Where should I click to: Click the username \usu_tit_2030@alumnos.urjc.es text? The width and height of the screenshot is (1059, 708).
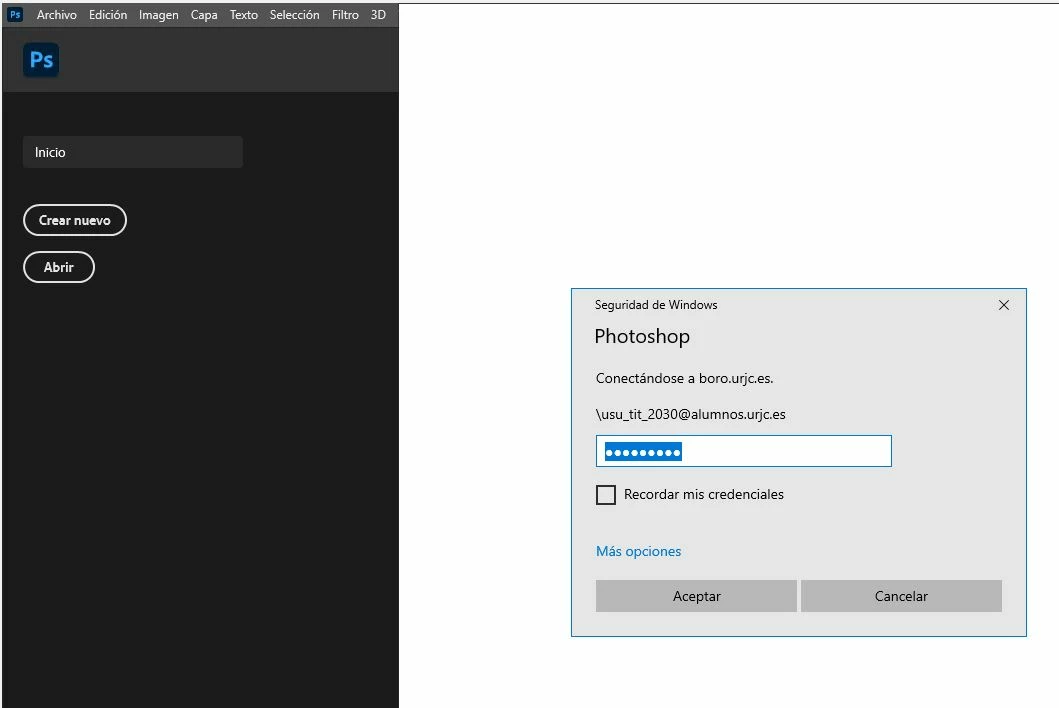pyautogui.click(x=690, y=414)
